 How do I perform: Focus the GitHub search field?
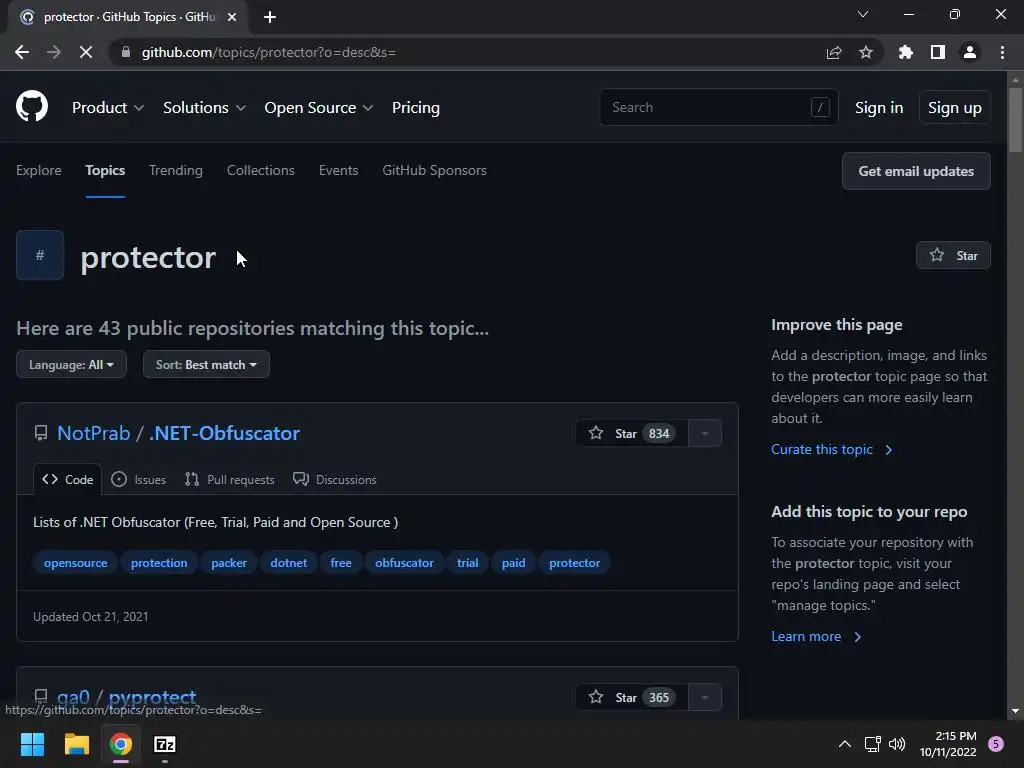pyautogui.click(x=718, y=107)
